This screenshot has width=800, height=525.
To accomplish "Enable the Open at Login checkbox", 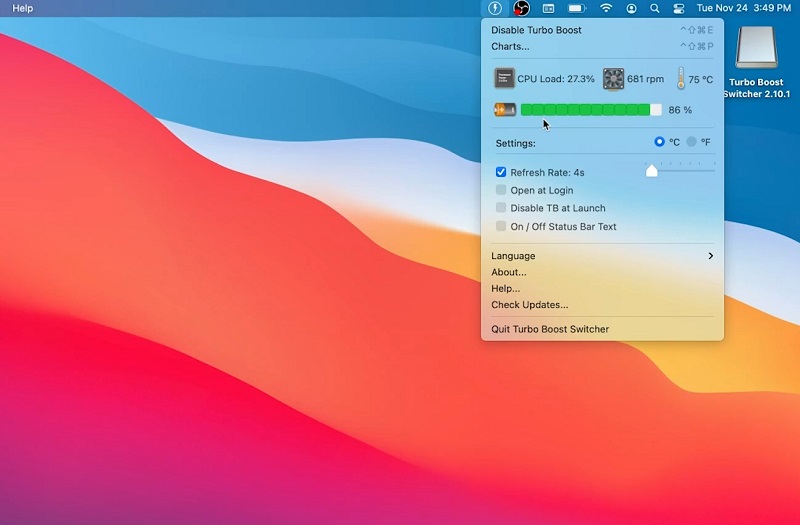I will tap(501, 190).
